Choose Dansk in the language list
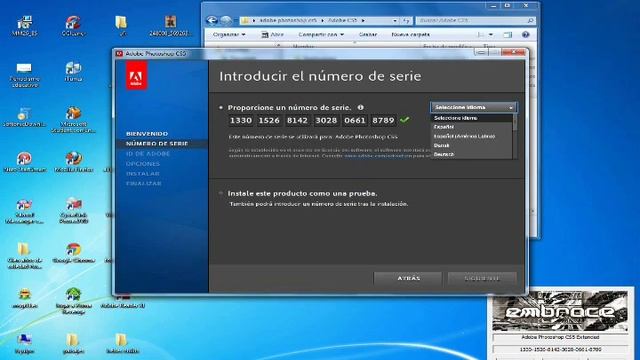Viewport: 640px width, 360px height. [x=471, y=145]
